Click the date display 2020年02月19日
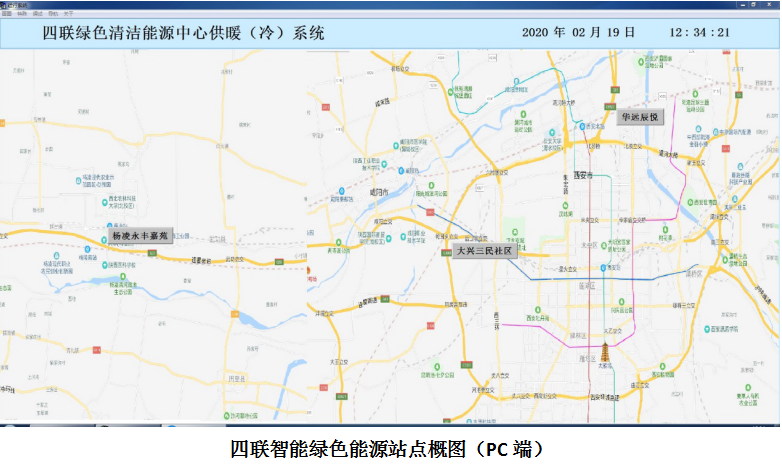Screen dimensions: 782x465 (x=578, y=32)
